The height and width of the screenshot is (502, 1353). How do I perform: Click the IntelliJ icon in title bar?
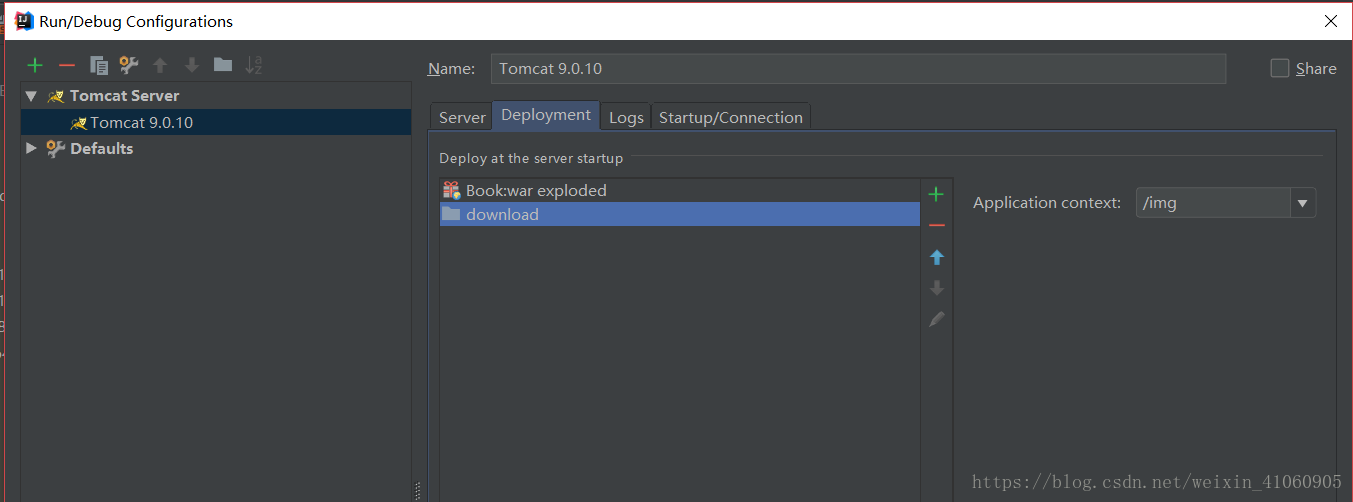point(25,21)
